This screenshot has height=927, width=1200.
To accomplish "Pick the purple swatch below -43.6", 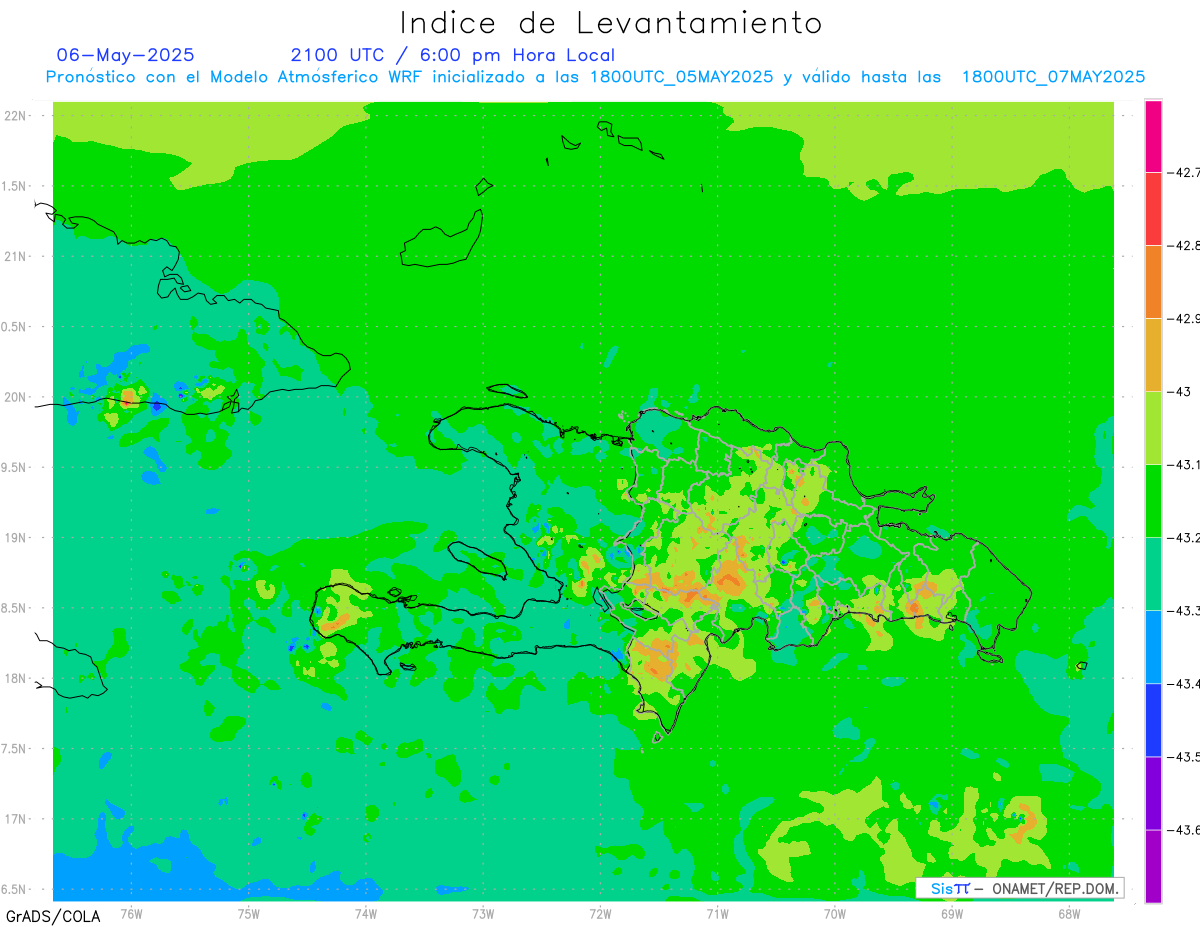I will [x=1153, y=866].
